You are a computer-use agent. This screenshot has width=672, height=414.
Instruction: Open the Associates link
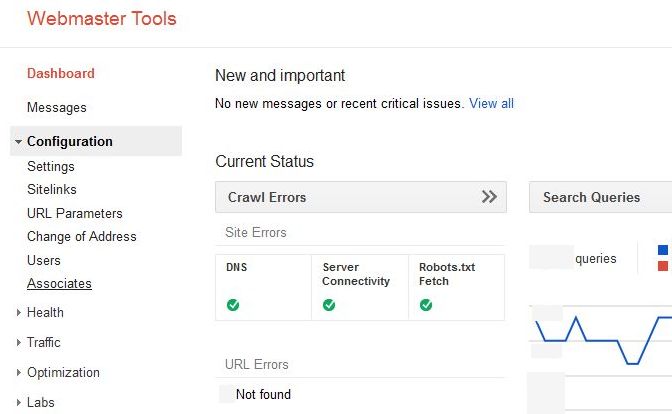point(59,283)
